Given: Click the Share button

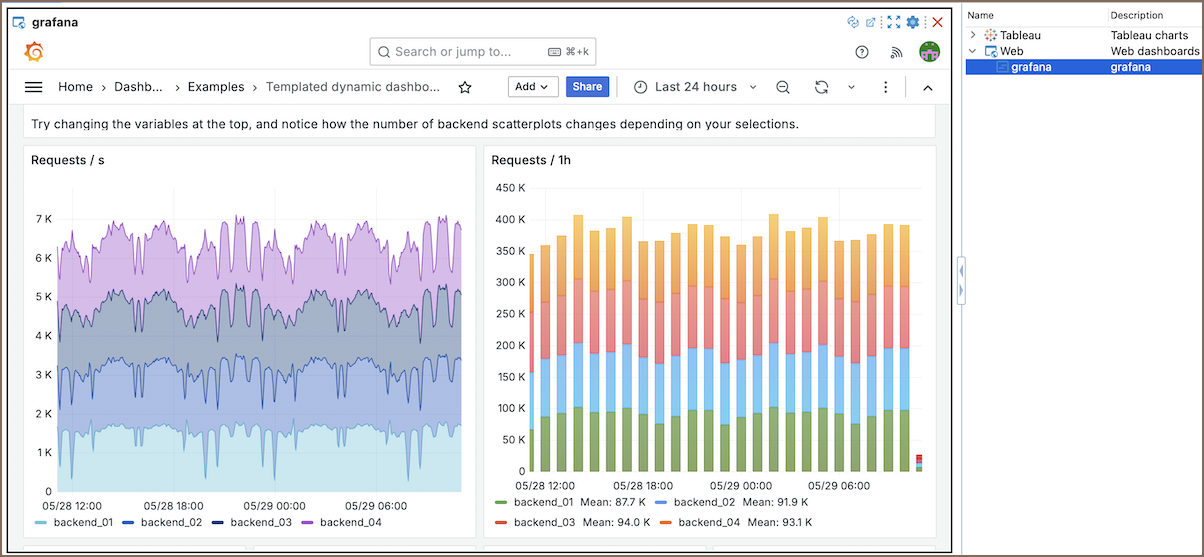Looking at the screenshot, I should (x=587, y=87).
